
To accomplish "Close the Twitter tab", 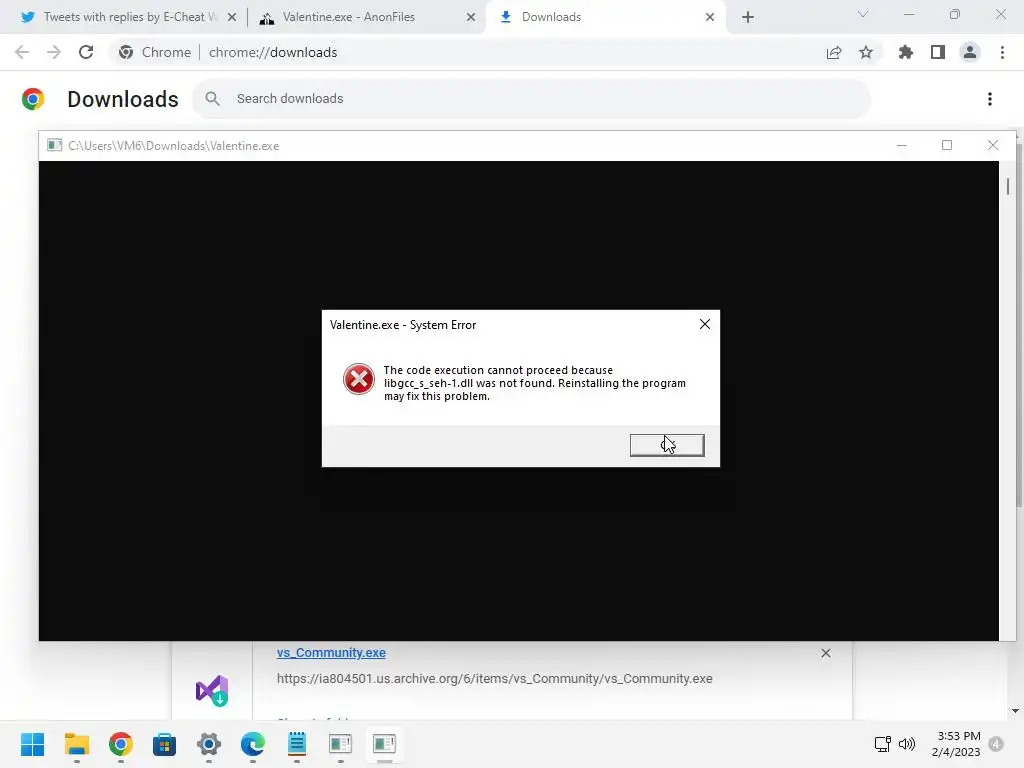I will [x=231, y=17].
